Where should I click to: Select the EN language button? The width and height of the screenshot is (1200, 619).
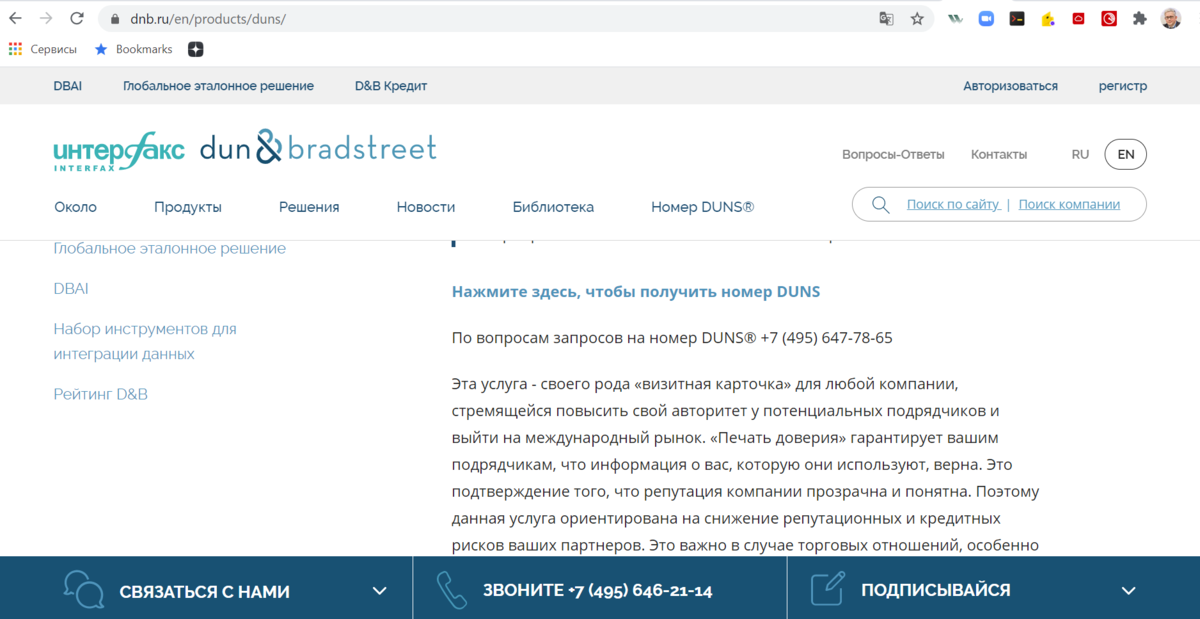[x=1126, y=155]
